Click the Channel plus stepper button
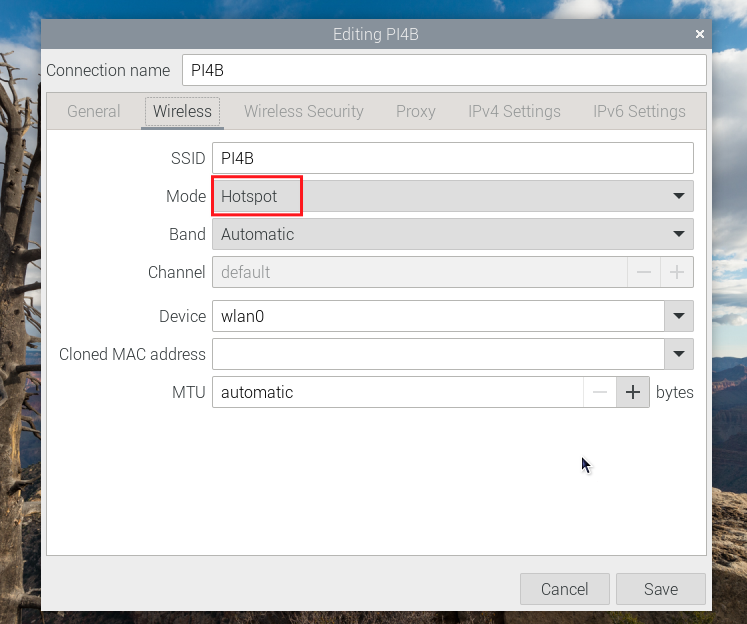Viewport: 747px width, 624px height. 676,272
